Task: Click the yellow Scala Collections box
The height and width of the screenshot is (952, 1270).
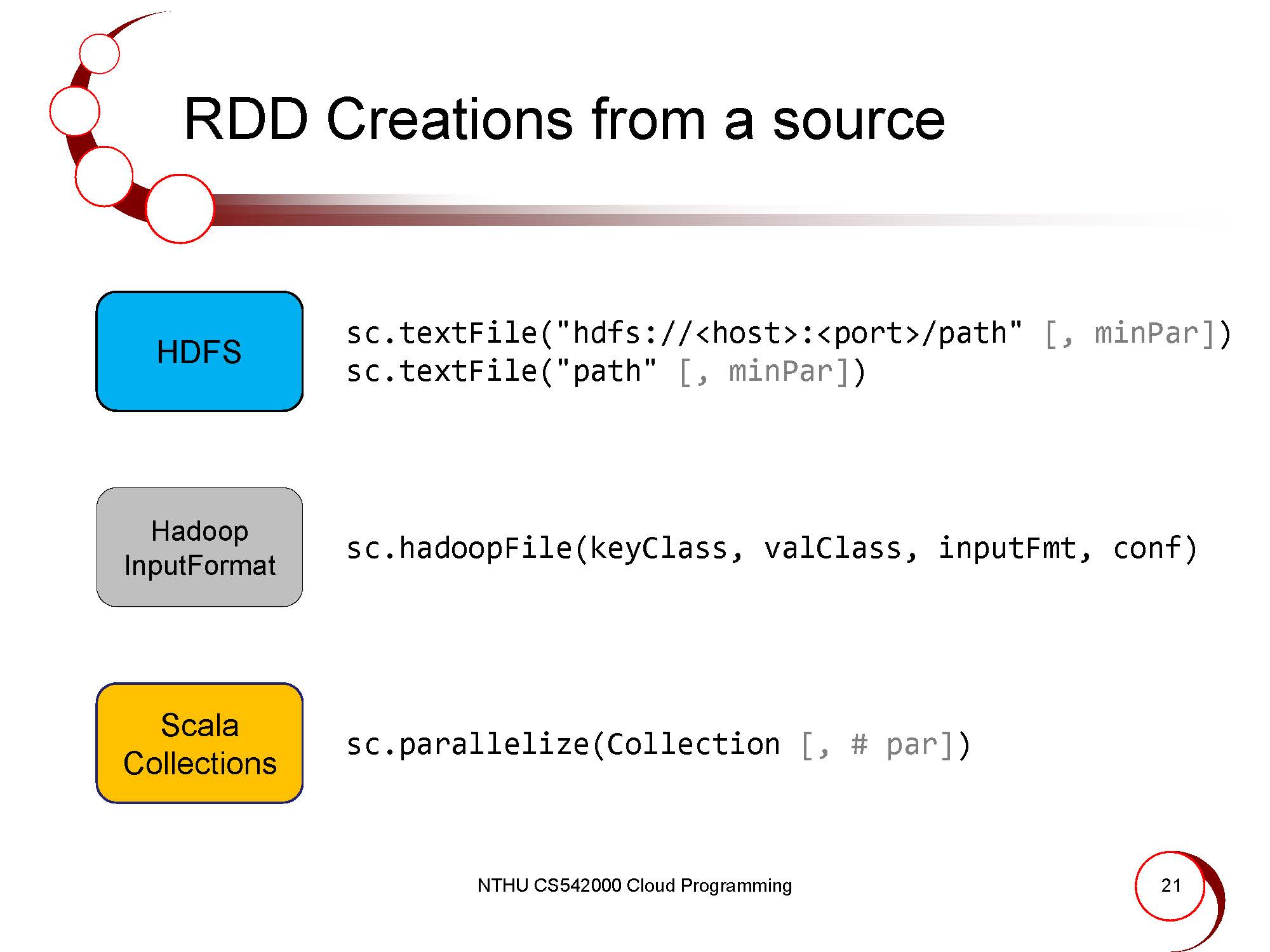Action: [x=199, y=743]
